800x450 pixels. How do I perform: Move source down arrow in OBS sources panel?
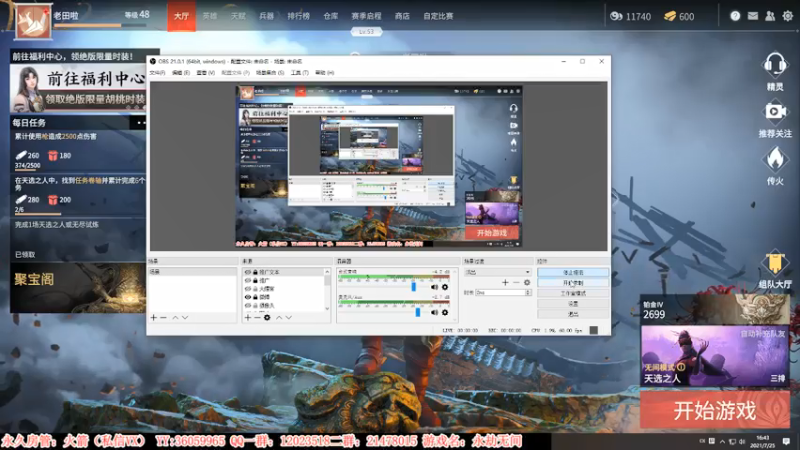[x=289, y=317]
